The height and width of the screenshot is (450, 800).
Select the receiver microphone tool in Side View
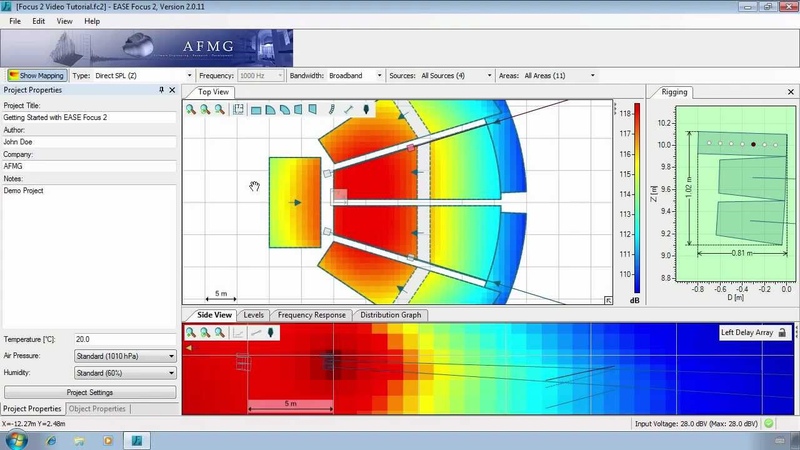(x=271, y=333)
